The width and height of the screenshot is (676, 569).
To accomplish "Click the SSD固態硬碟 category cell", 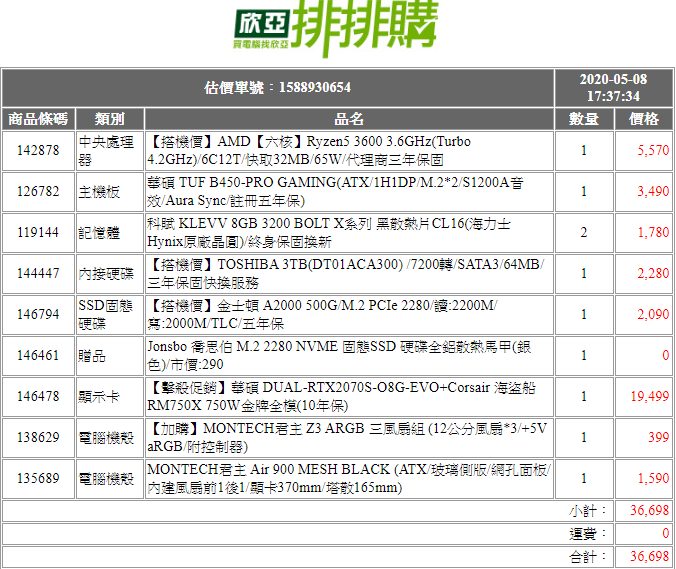I will click(x=110, y=315).
